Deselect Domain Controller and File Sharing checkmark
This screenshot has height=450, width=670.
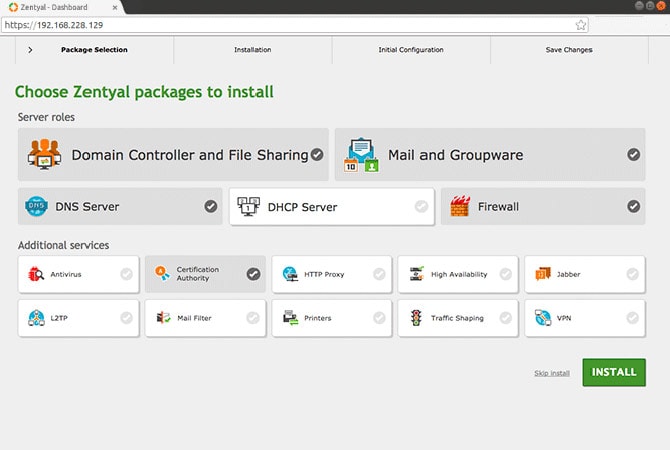[x=317, y=154]
